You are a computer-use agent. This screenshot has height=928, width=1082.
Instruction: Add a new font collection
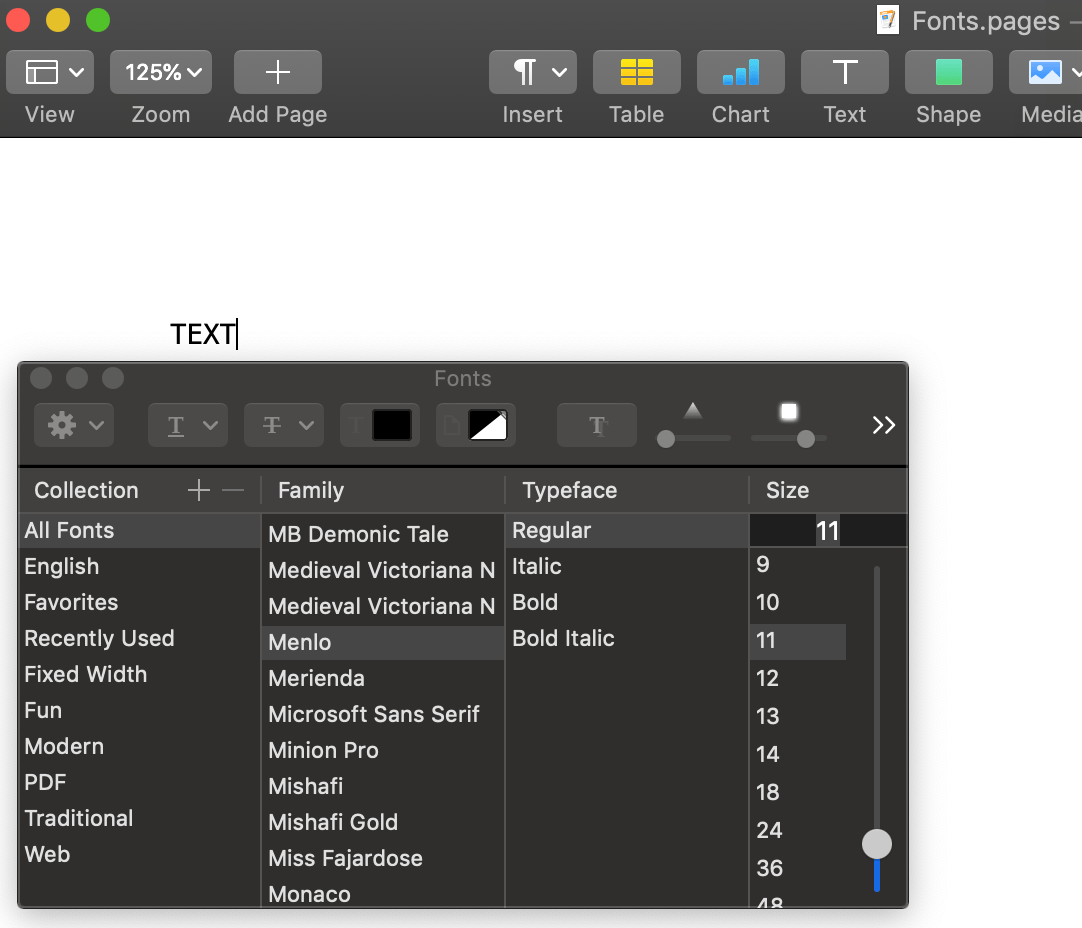tap(199, 491)
